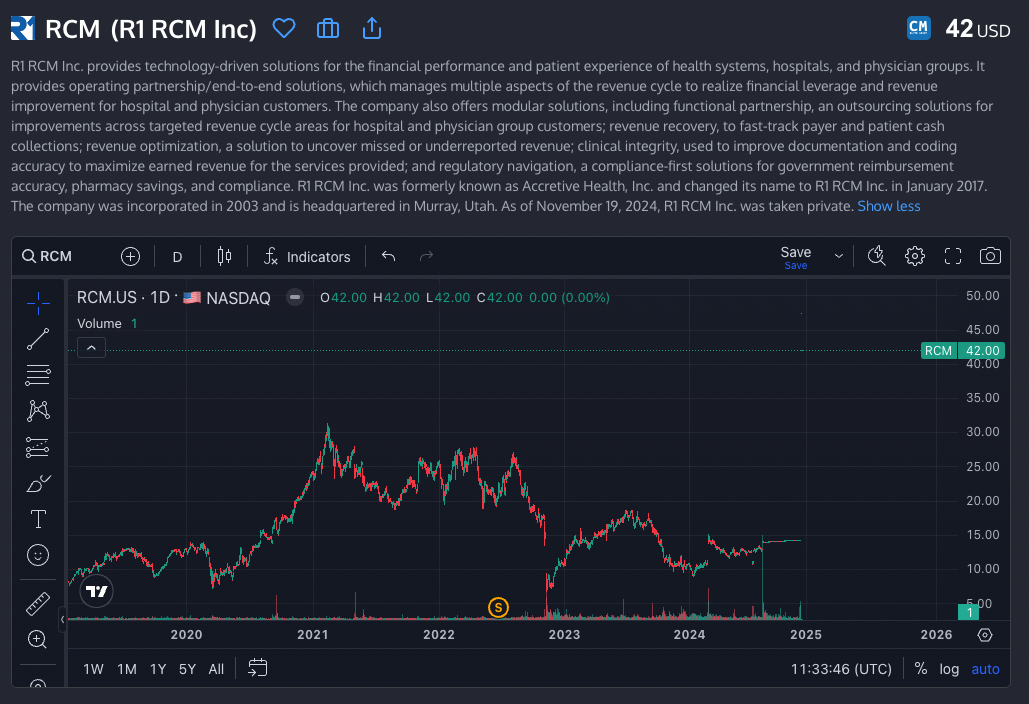Click the RCM.US symbol legend title
This screenshot has width=1029, height=704.
click(106, 297)
